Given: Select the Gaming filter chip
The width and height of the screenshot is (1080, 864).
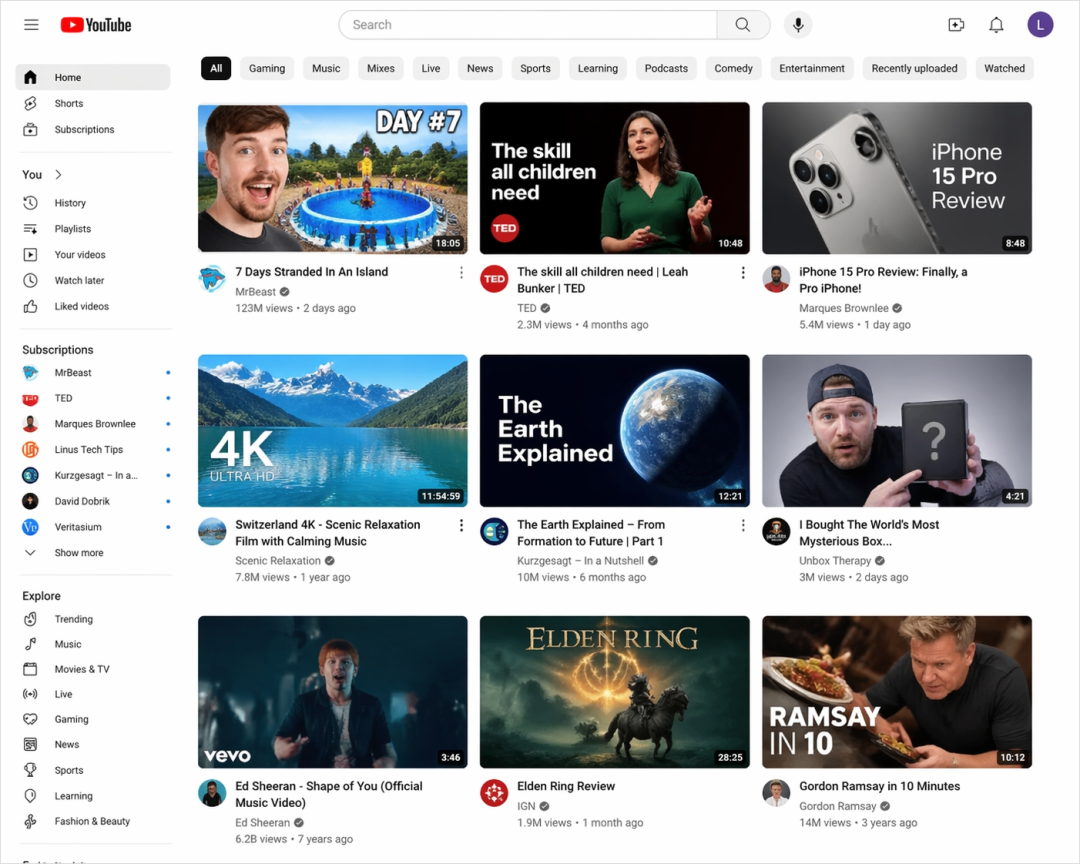Looking at the screenshot, I should 267,69.
